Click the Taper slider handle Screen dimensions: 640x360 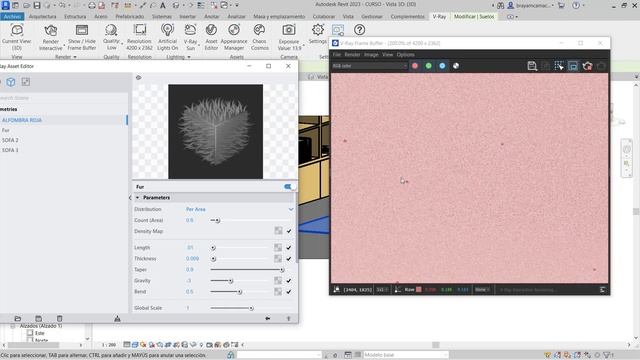tap(282, 270)
